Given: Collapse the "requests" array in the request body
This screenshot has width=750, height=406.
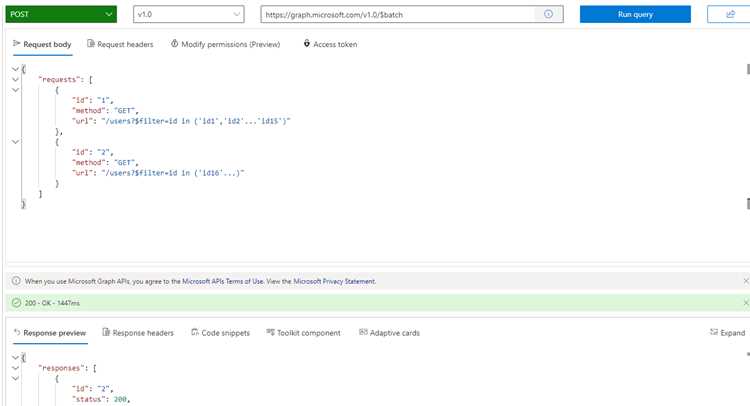Looking at the screenshot, I should 15,80.
